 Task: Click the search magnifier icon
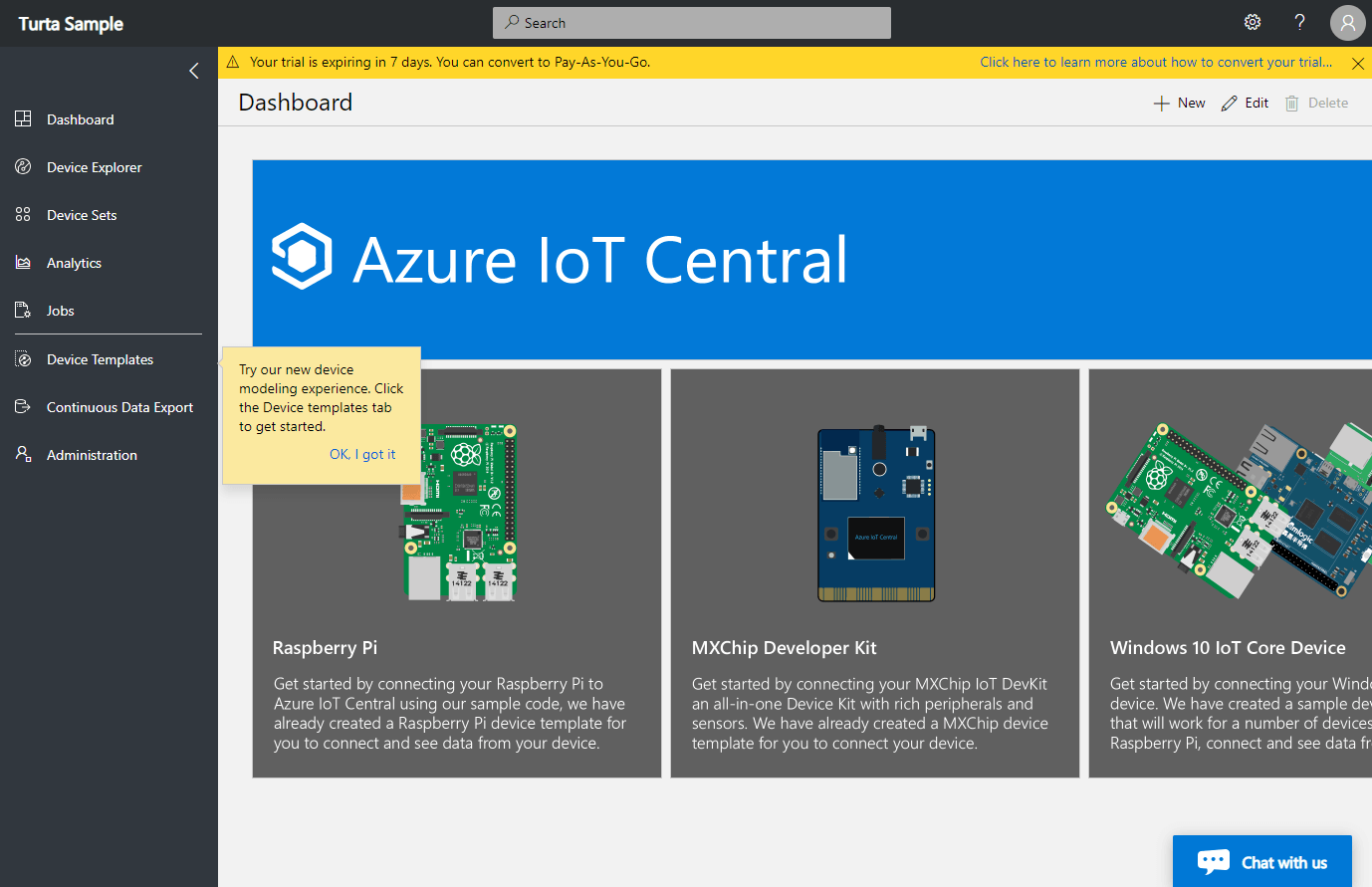tap(512, 22)
